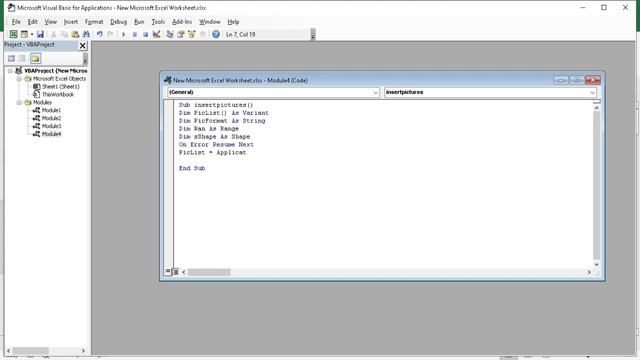Collapse the Microsoft Excel Objects folder

pos(19,78)
